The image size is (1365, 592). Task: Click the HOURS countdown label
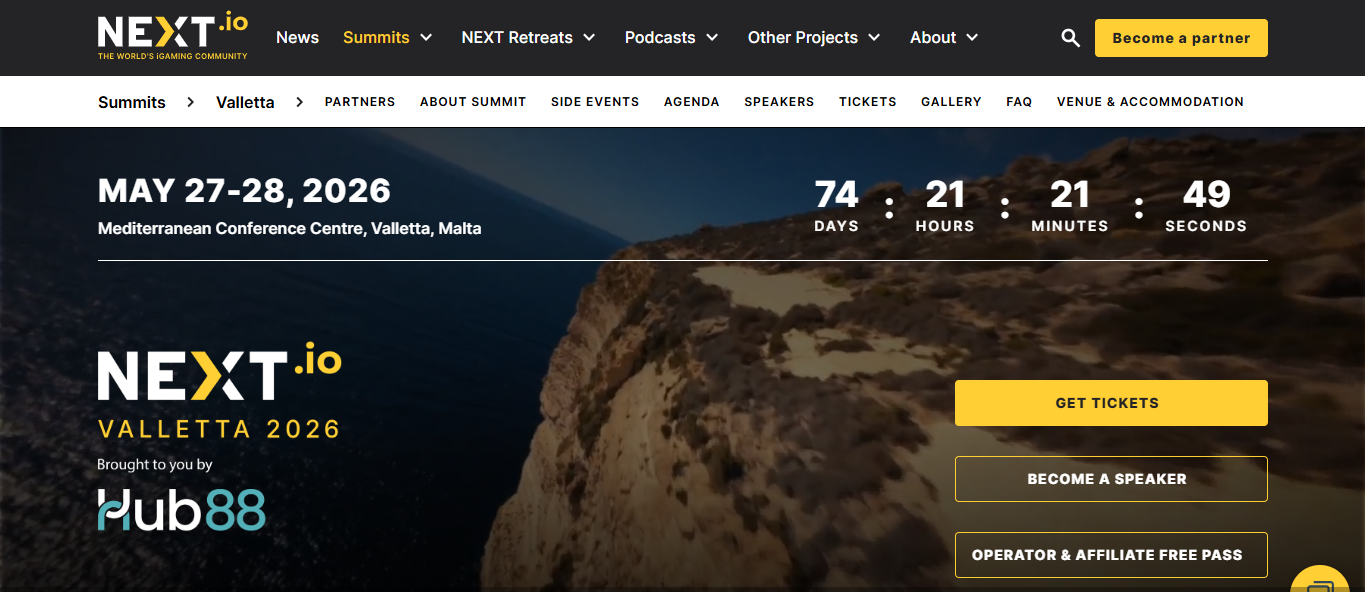coord(945,227)
